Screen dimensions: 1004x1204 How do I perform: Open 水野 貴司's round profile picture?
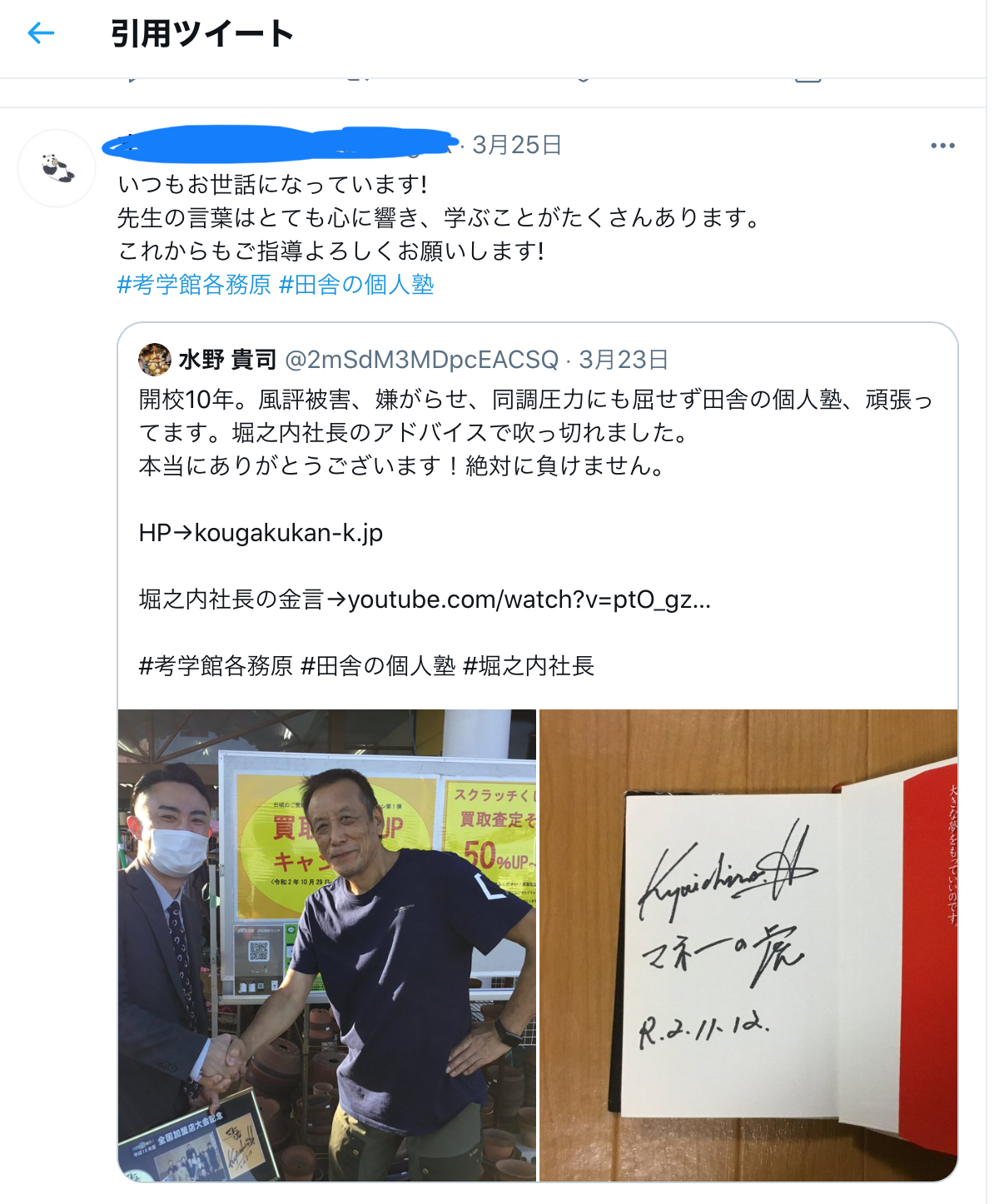click(x=154, y=360)
